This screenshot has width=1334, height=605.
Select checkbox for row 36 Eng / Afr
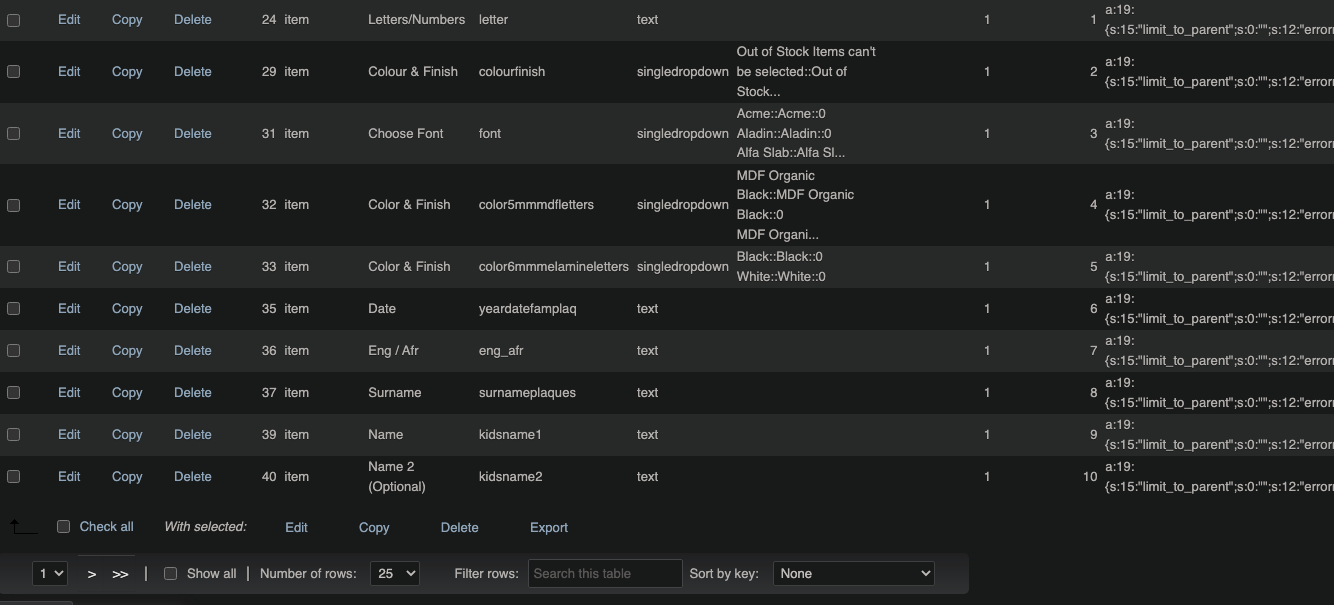tap(14, 351)
